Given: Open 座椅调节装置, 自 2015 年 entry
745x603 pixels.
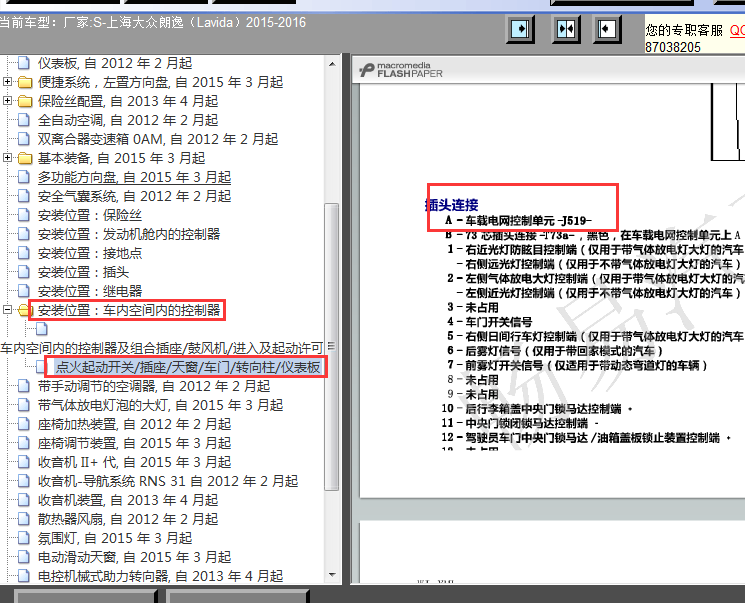Looking at the screenshot, I should tap(134, 443).
